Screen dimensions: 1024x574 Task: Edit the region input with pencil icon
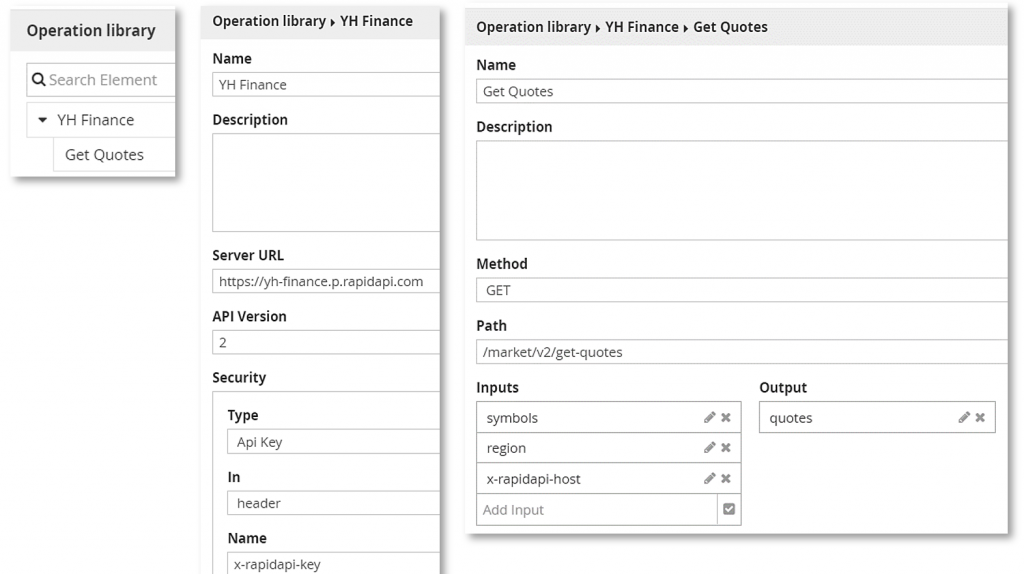pyautogui.click(x=709, y=448)
